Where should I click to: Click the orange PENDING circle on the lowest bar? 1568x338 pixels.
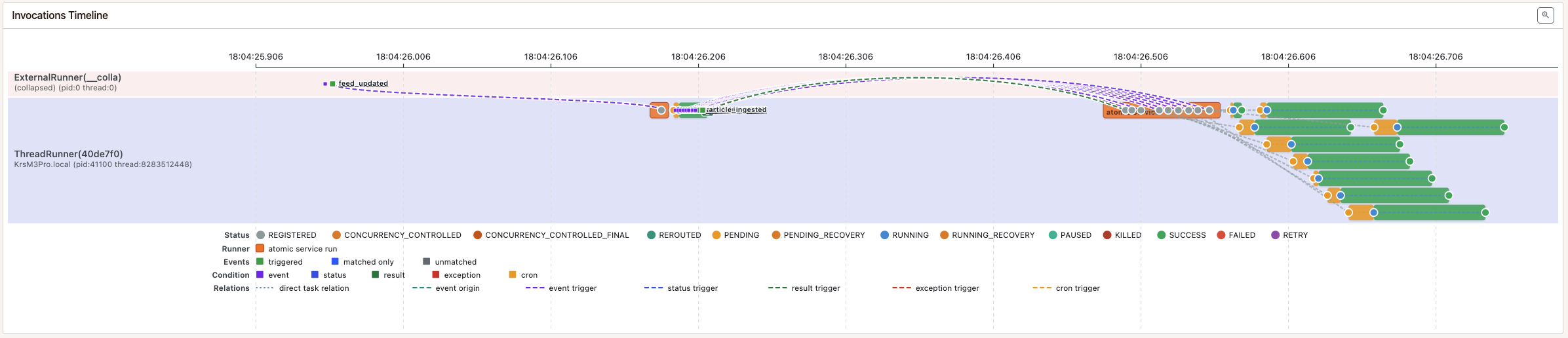click(x=1348, y=212)
